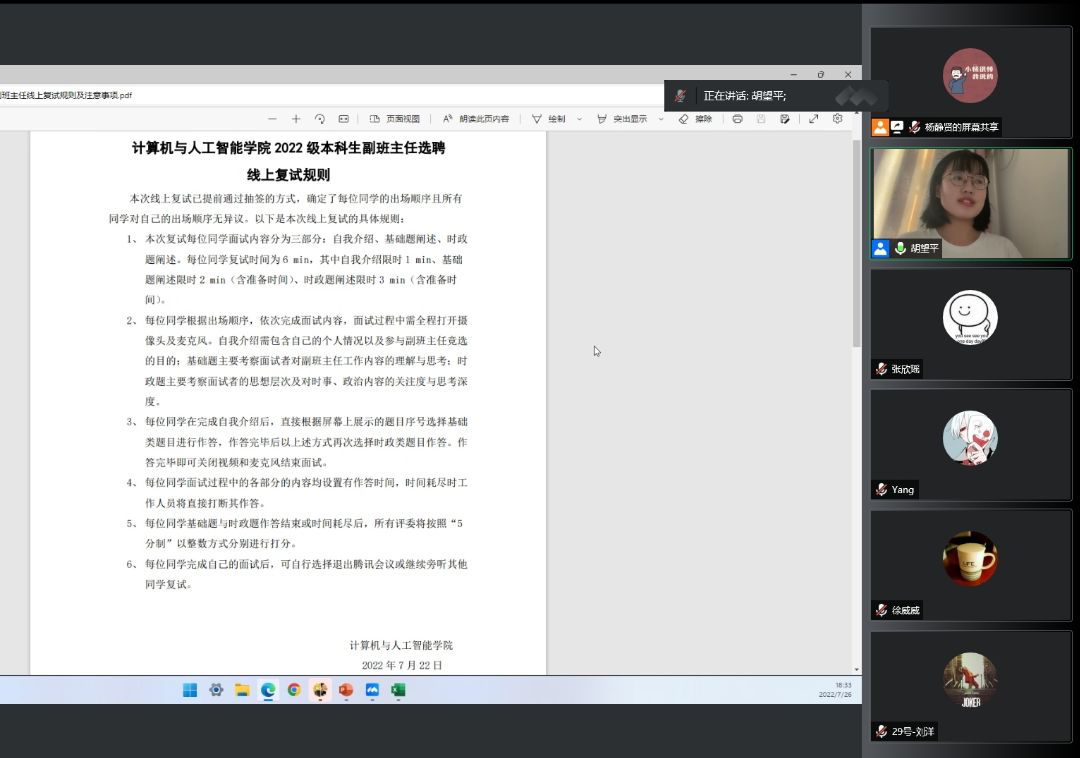Zoom out of the PDF document

tap(272, 119)
